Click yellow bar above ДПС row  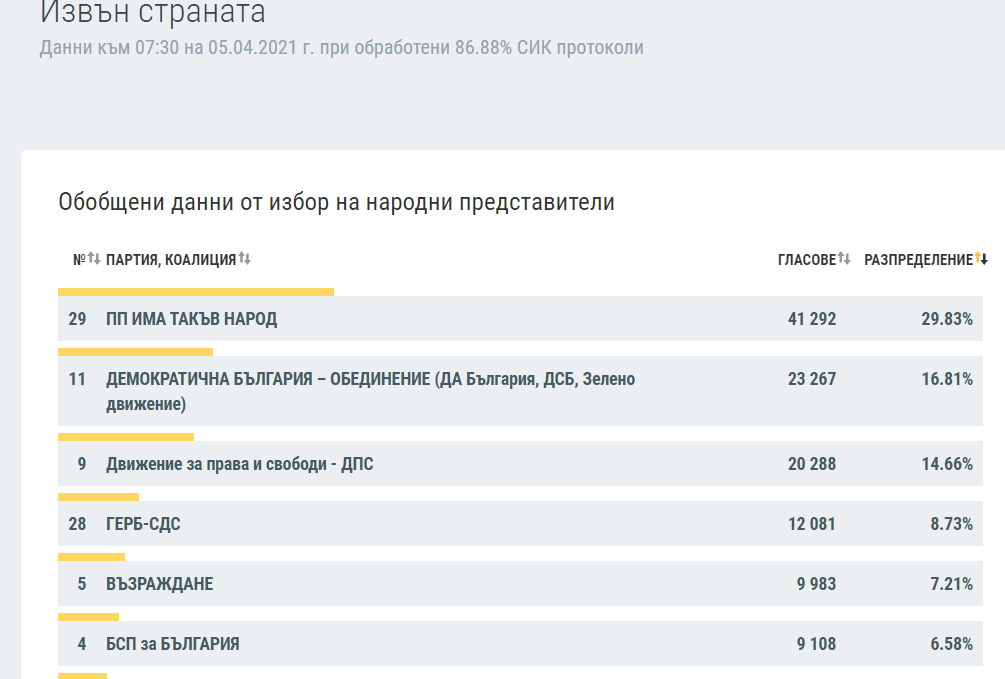(126, 437)
